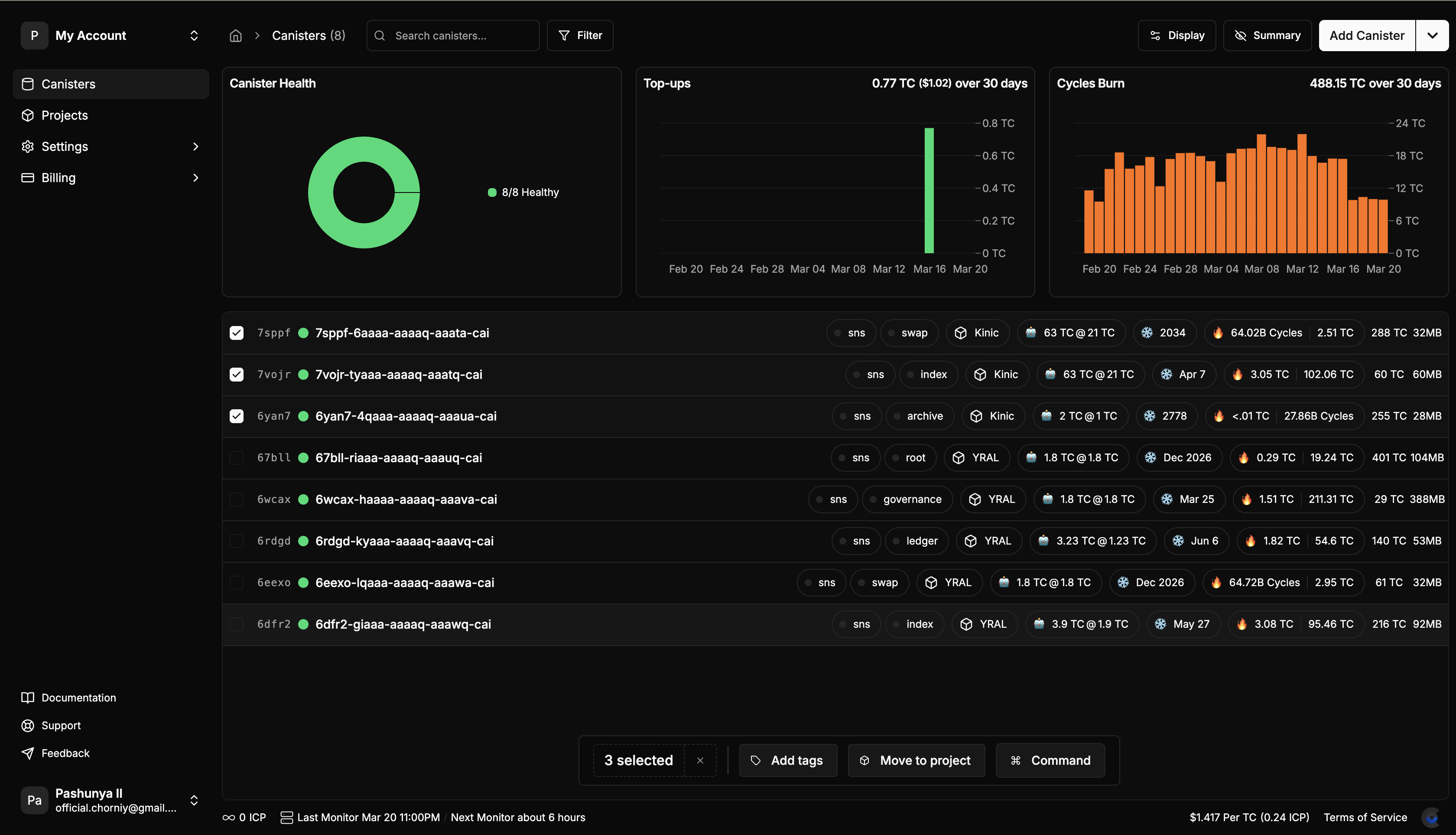Click the flame burn icon on 6wcax row
Viewport: 1456px width, 835px height.
(1246, 499)
